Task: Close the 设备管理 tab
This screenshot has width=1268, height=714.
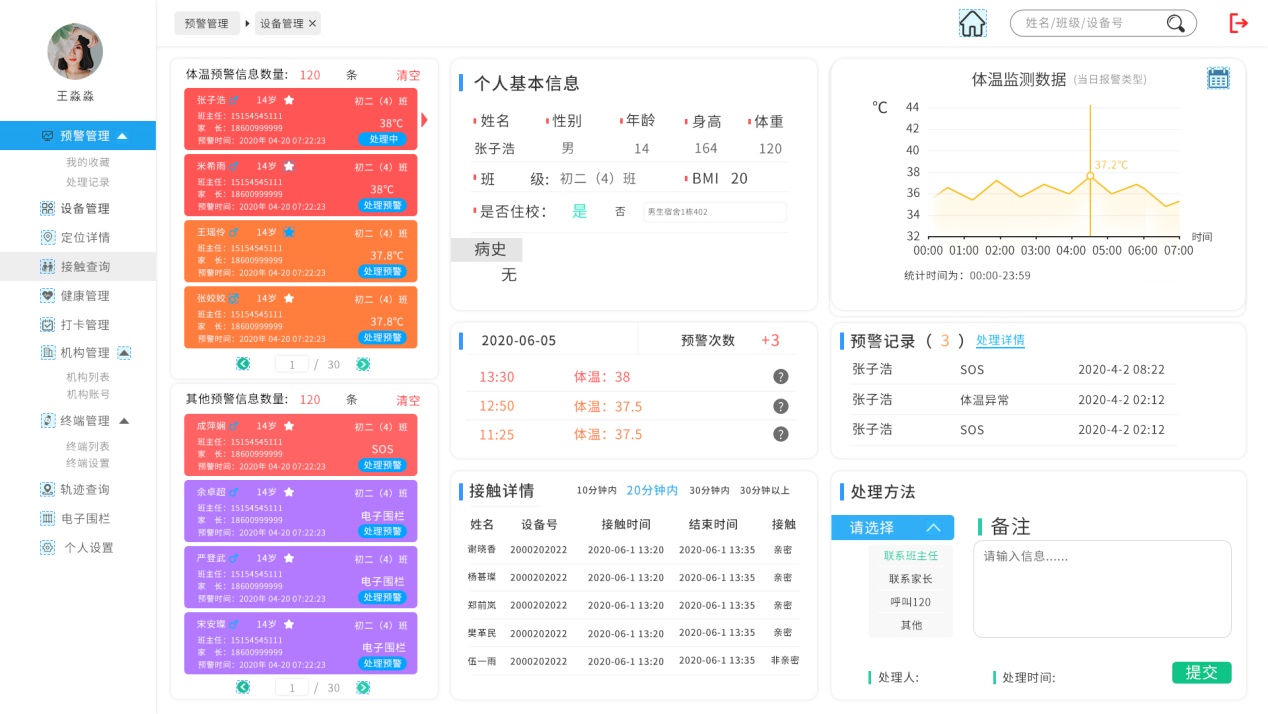Action: (x=313, y=23)
